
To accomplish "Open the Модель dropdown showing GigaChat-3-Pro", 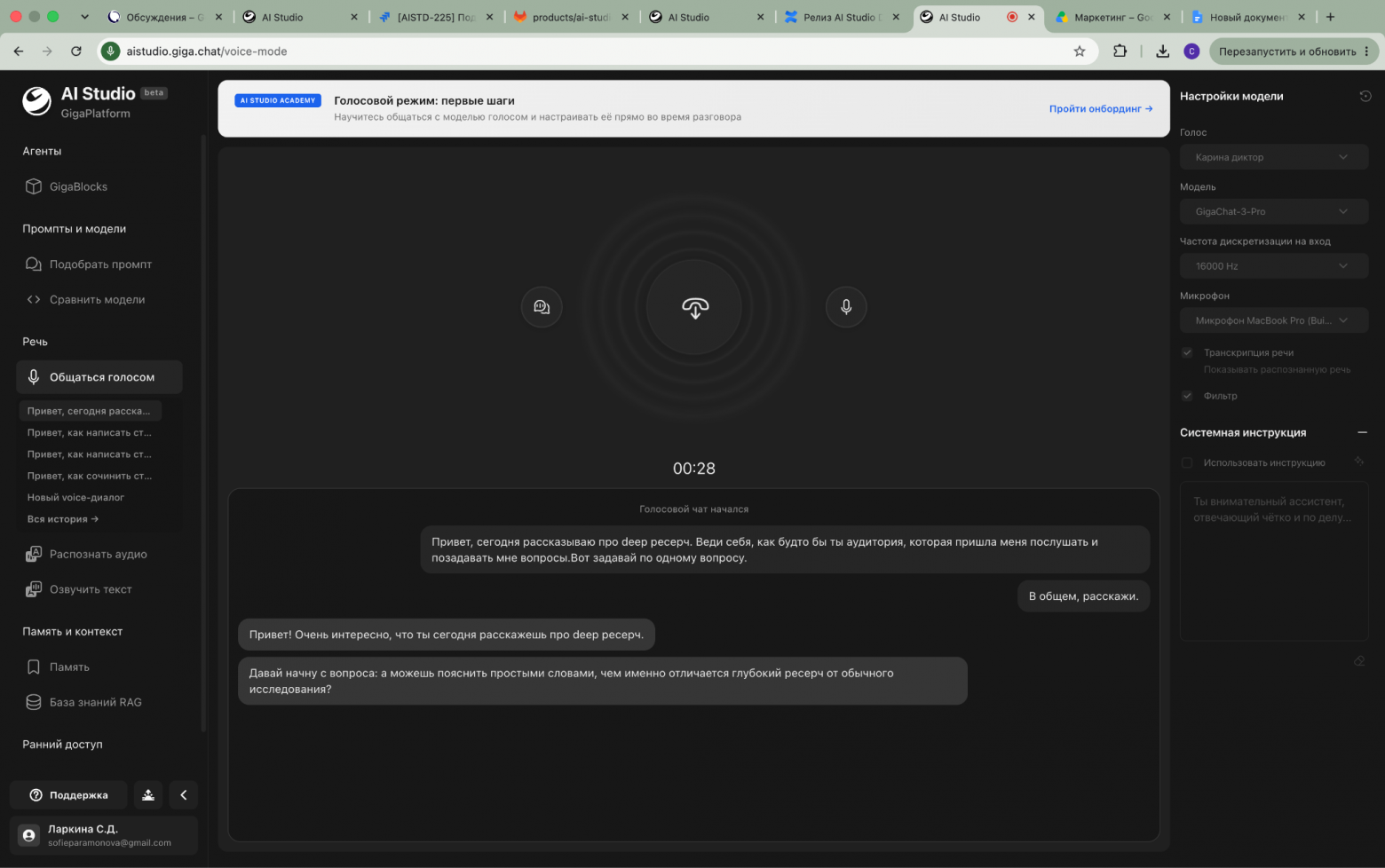I will point(1274,212).
